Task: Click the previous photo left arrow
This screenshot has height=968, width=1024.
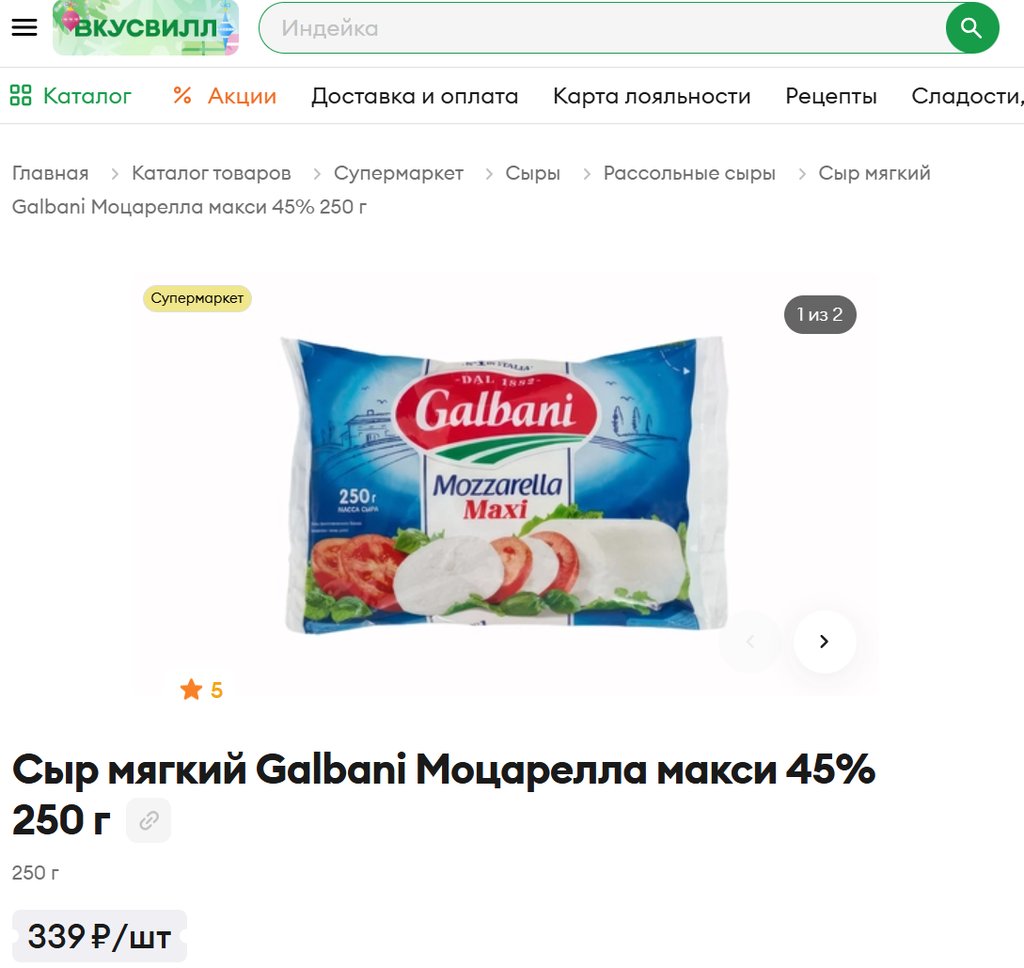Action: coord(750,641)
